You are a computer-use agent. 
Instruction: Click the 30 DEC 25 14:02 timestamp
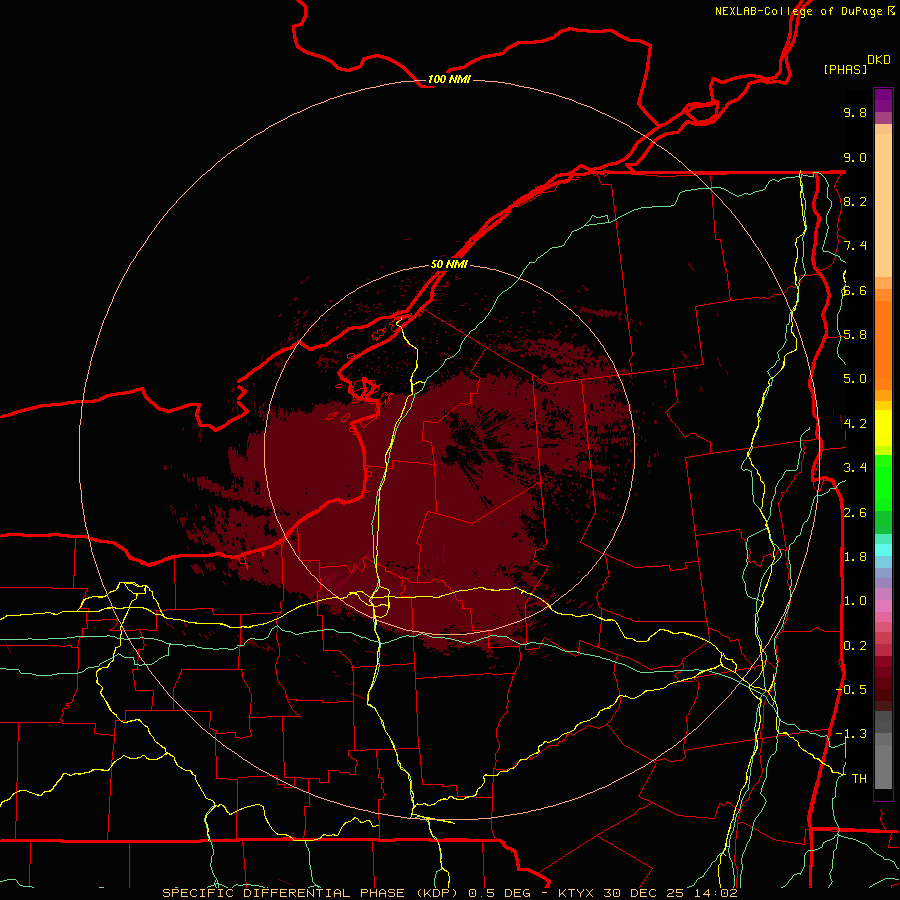coord(670,893)
